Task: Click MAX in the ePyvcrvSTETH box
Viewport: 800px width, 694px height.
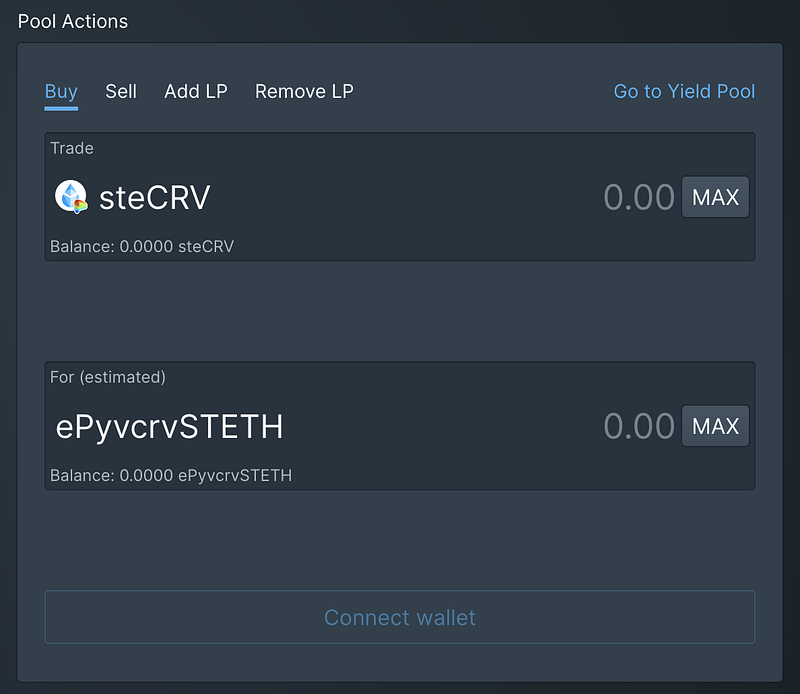Action: pos(715,426)
